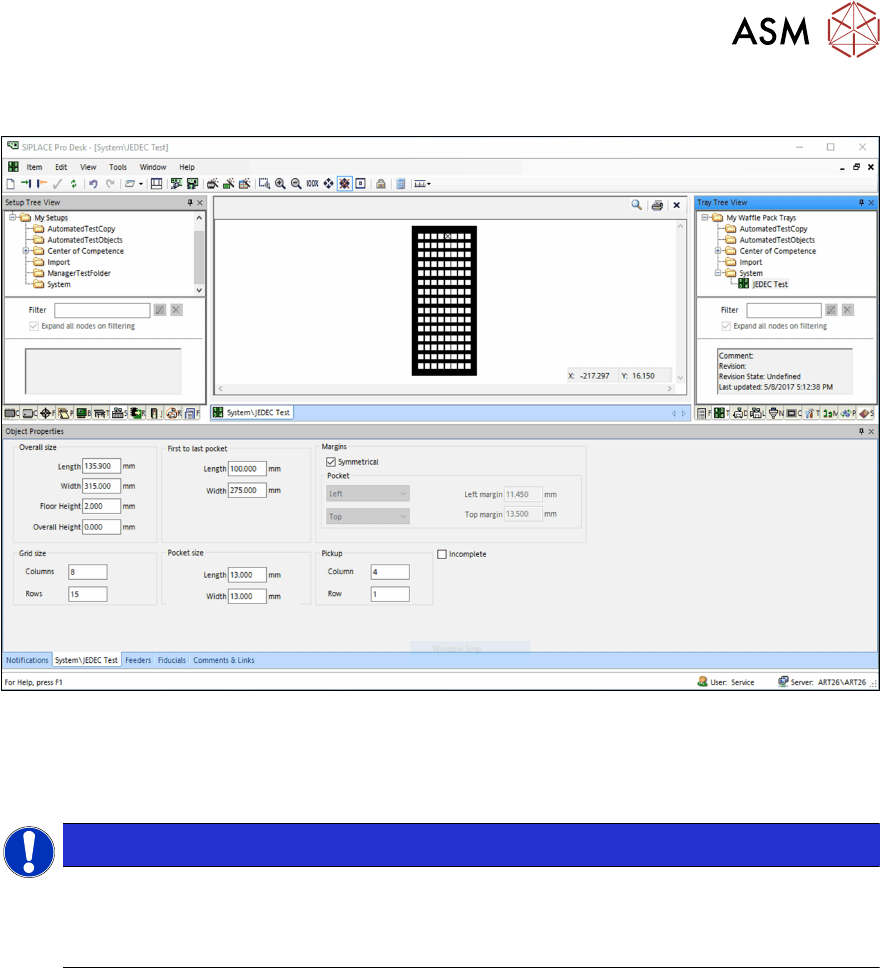Open the Tools menu
The height and width of the screenshot is (968, 880).
(x=118, y=167)
